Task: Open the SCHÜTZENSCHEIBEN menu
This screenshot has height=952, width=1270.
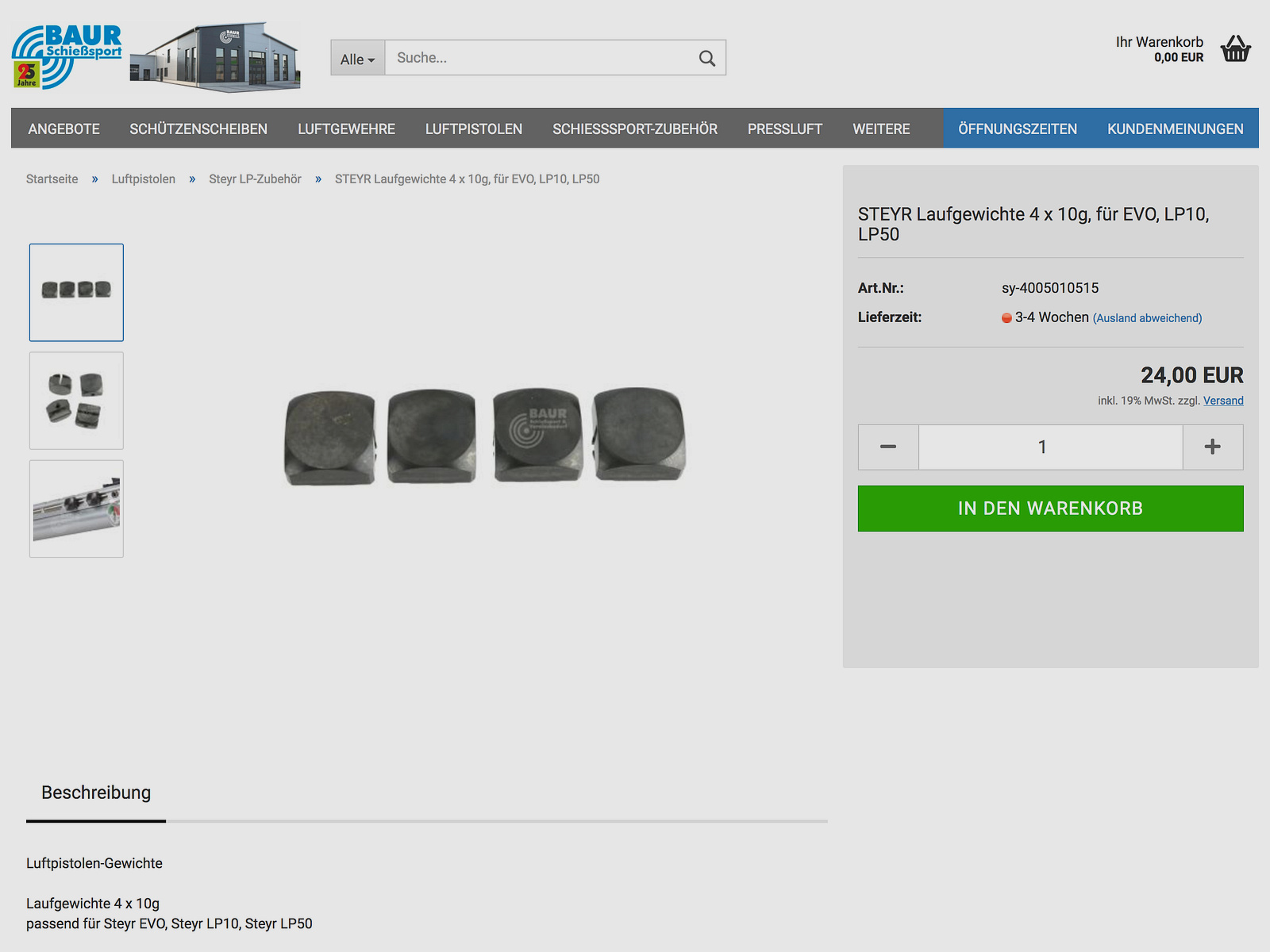Action: pos(198,129)
